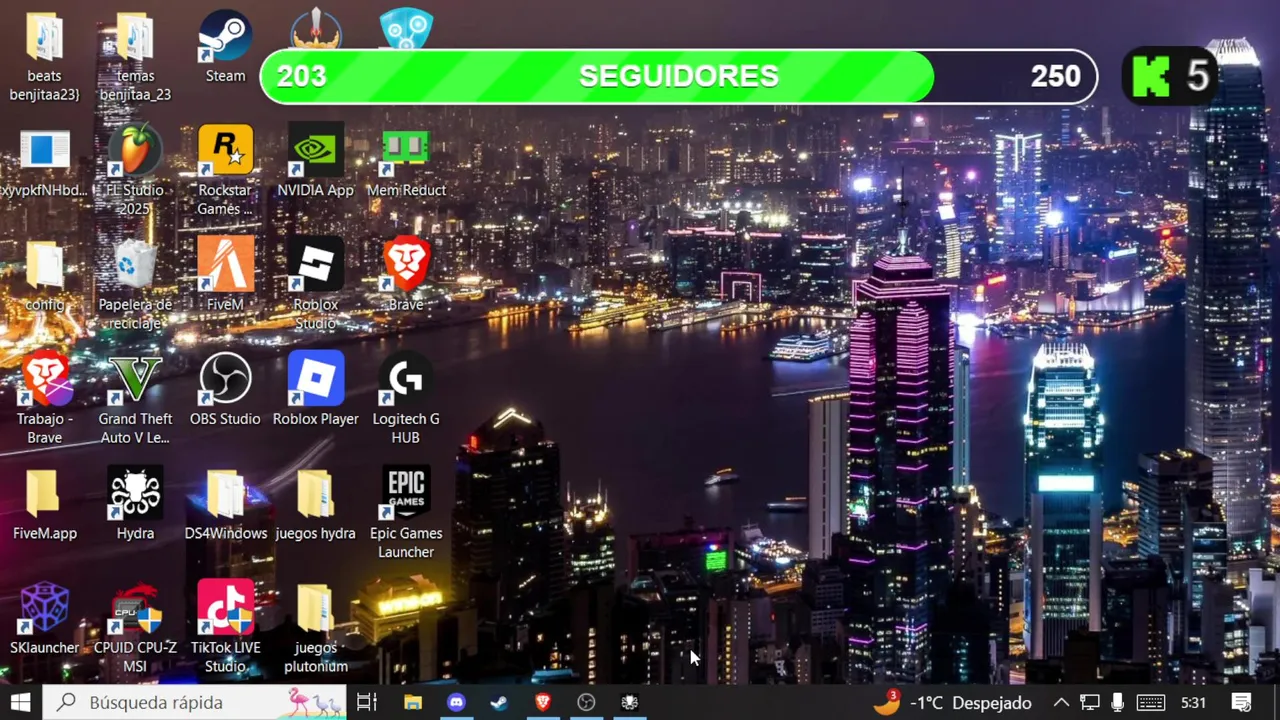Select the xyvpkfNHbd file icon
This screenshot has height=720, width=1280.
45,162
